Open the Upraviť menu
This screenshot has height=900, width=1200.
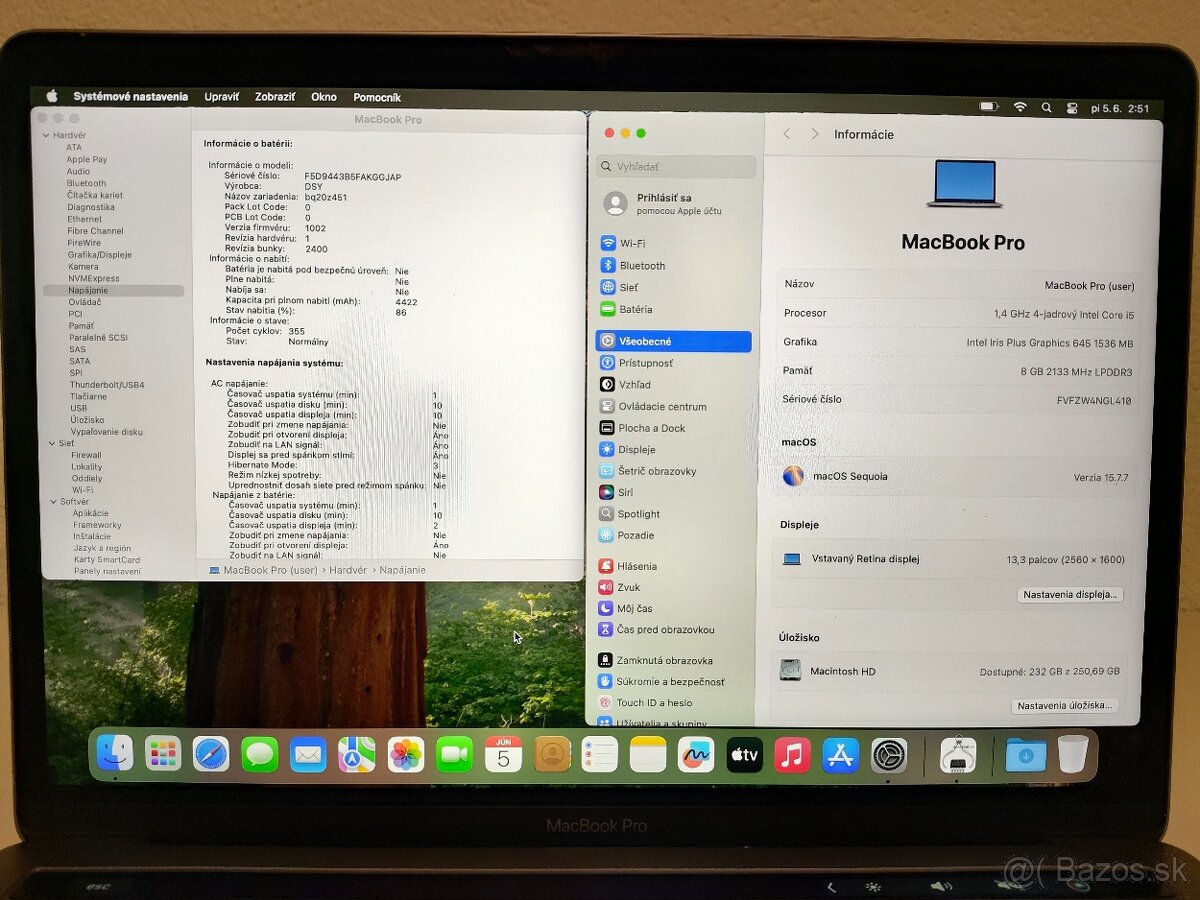point(221,97)
